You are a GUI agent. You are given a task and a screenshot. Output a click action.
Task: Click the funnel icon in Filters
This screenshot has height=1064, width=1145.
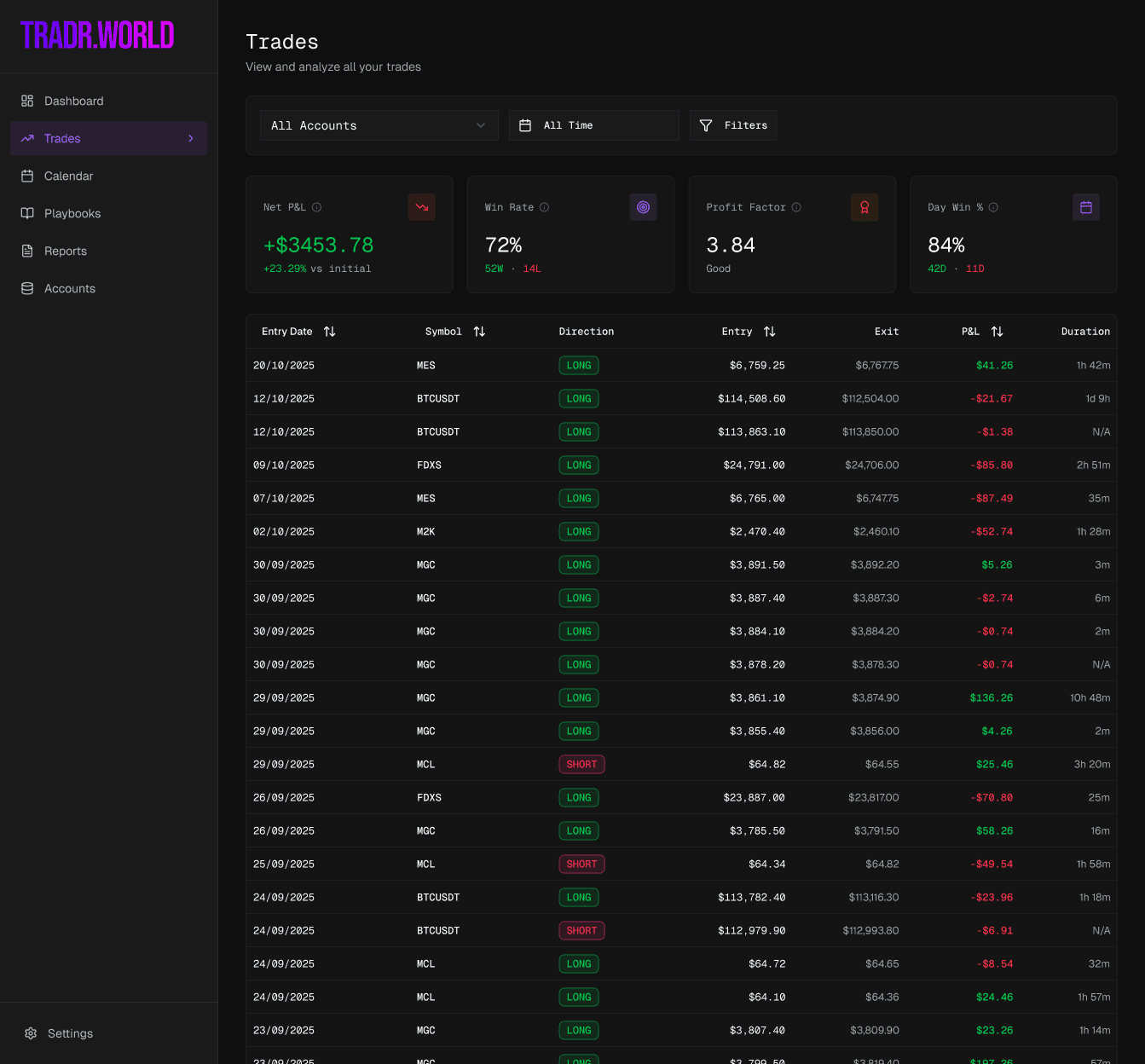(x=706, y=125)
